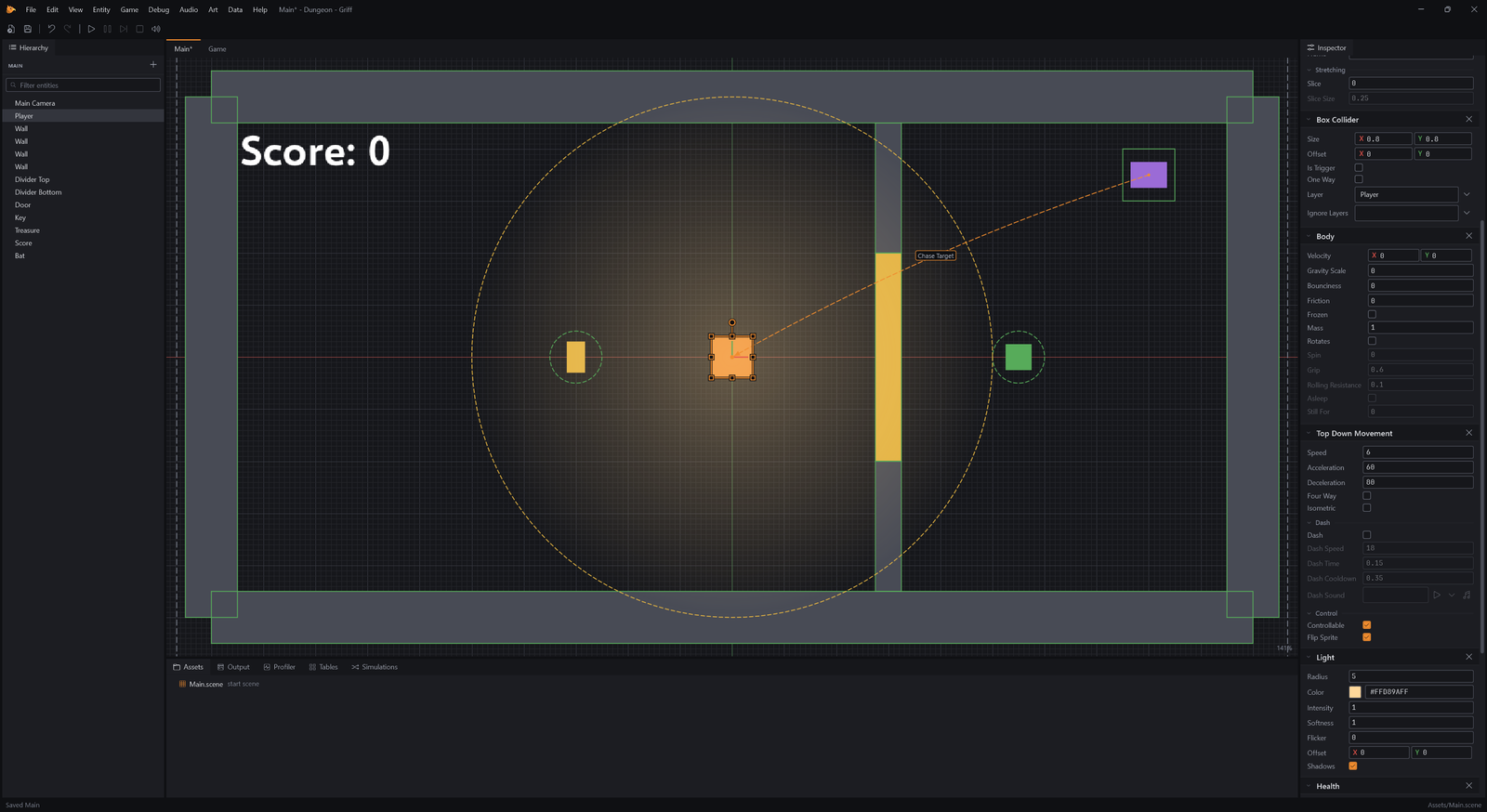1487x812 pixels.
Task: Uncheck the Controllable checkbox
Action: pyautogui.click(x=1366, y=625)
